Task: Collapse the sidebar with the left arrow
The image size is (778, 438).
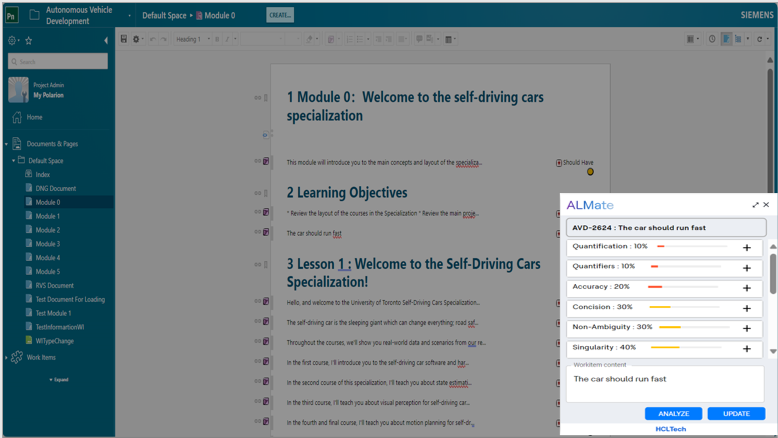Action: (106, 41)
